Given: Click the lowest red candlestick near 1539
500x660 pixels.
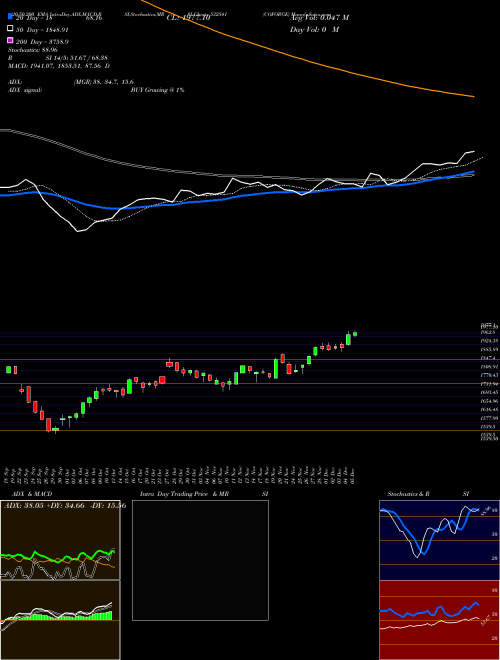Looking at the screenshot, I should point(48,425).
